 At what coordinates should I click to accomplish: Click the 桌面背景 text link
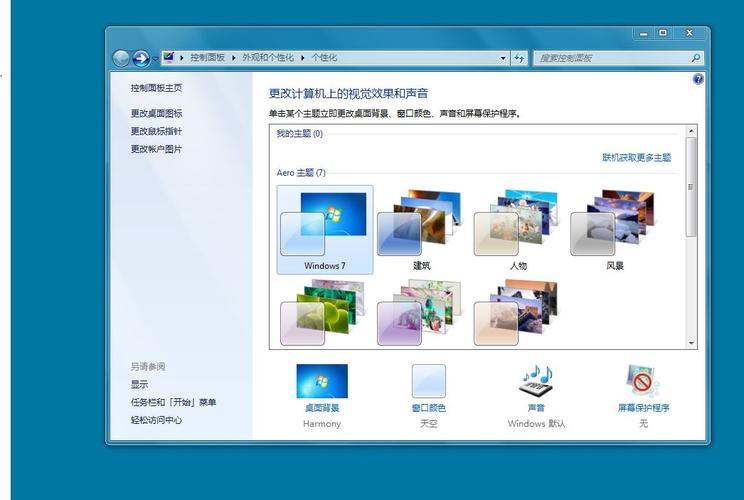(x=322, y=408)
